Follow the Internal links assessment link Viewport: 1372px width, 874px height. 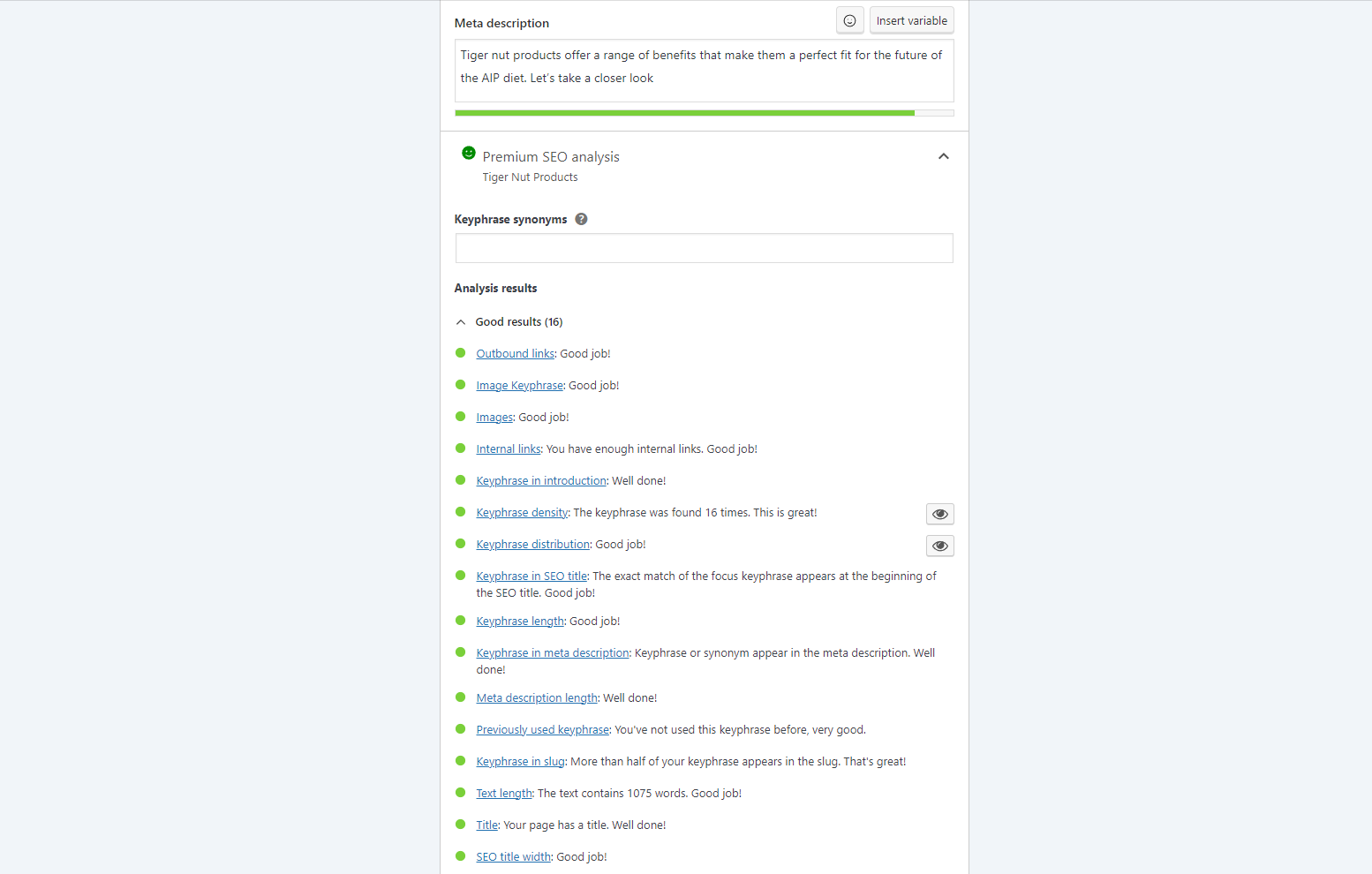coord(509,448)
